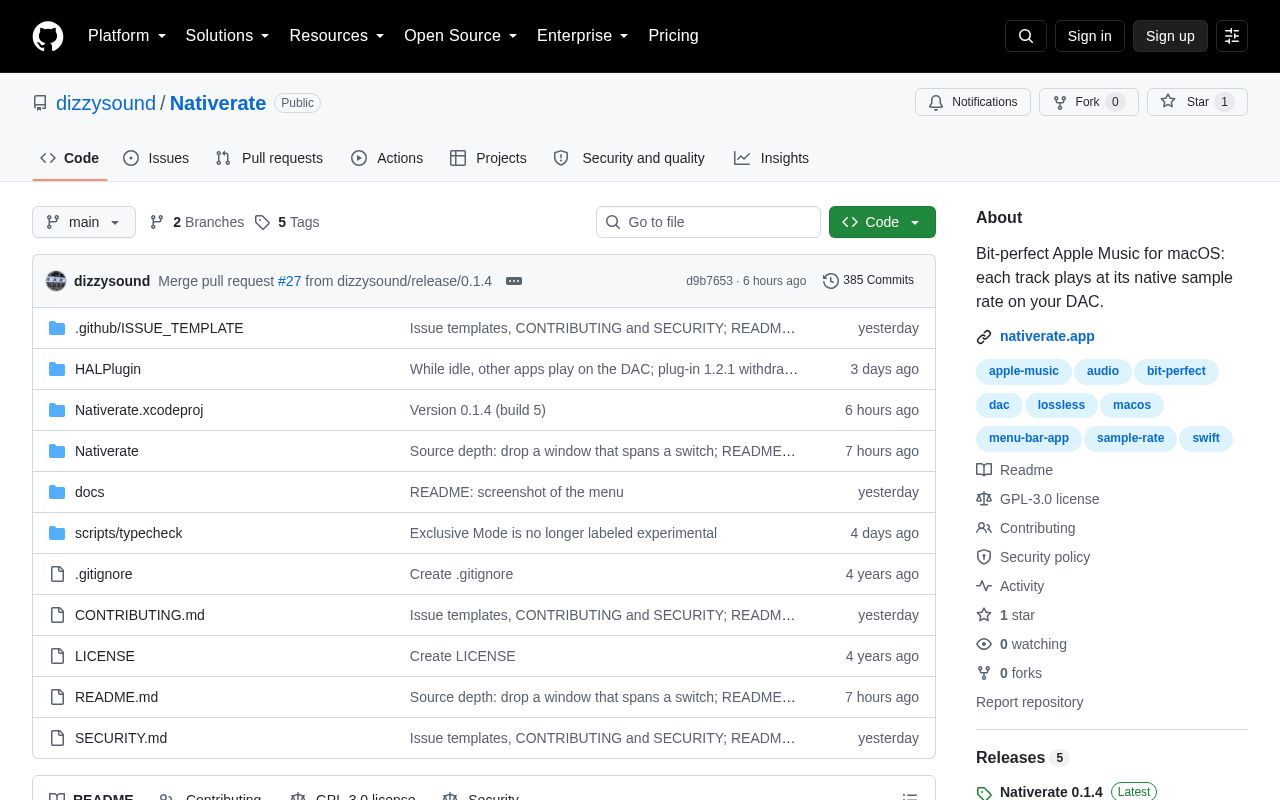
Task: Expand the Platform menu
Action: point(127,36)
